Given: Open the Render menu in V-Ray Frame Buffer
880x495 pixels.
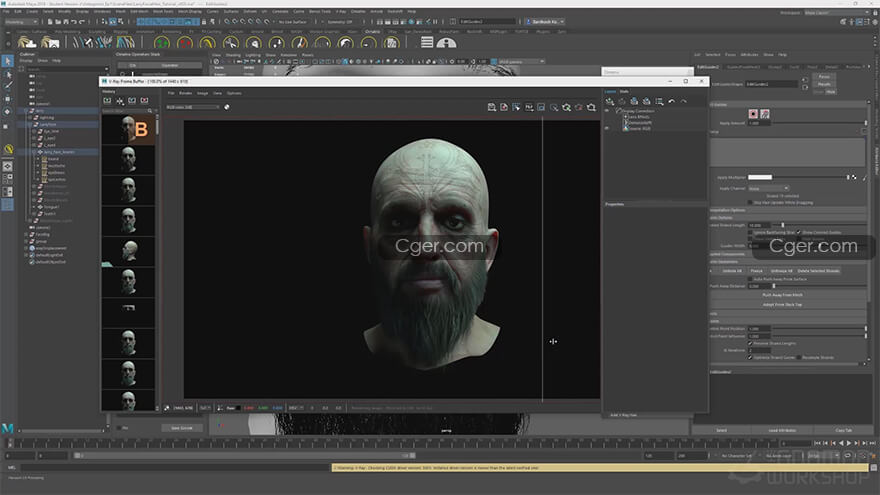Looking at the screenshot, I should point(185,92).
